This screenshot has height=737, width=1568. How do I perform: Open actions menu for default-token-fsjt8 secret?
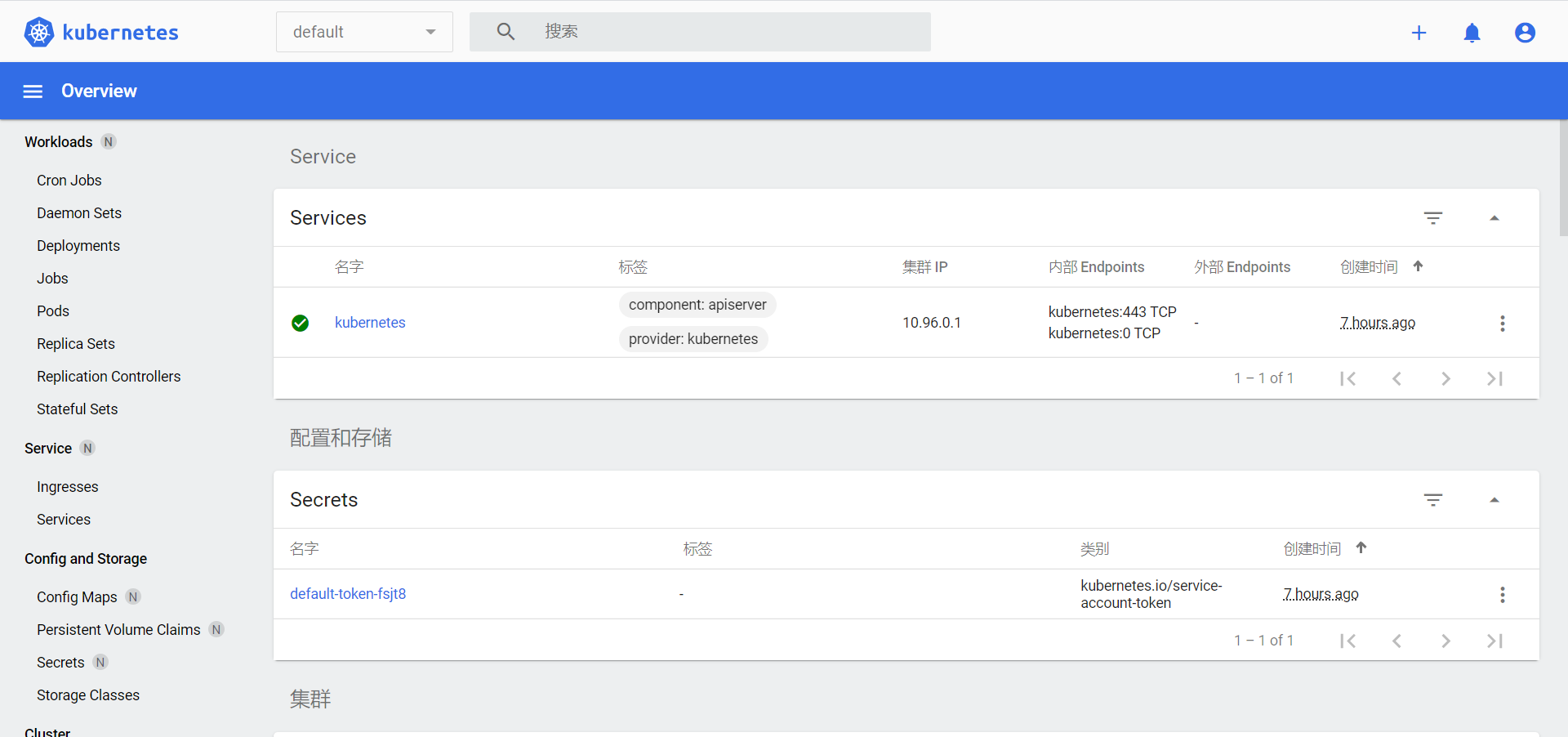1502,595
